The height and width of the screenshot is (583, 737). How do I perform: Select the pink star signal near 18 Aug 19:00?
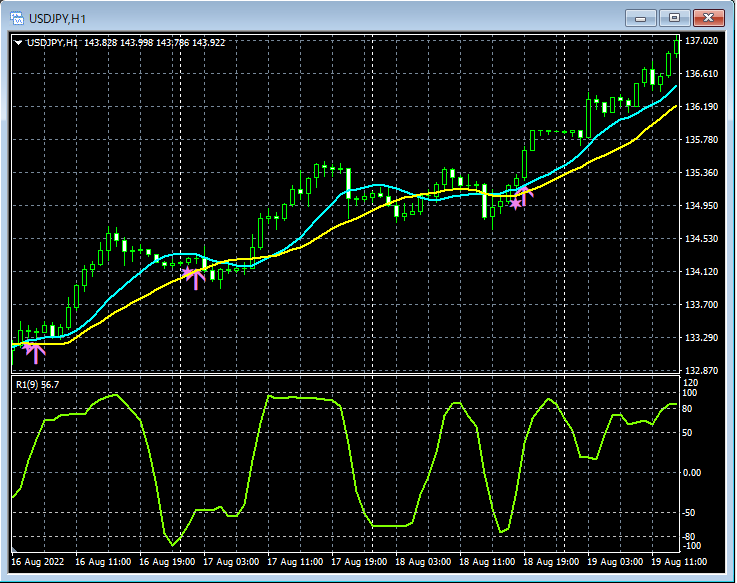(x=516, y=203)
